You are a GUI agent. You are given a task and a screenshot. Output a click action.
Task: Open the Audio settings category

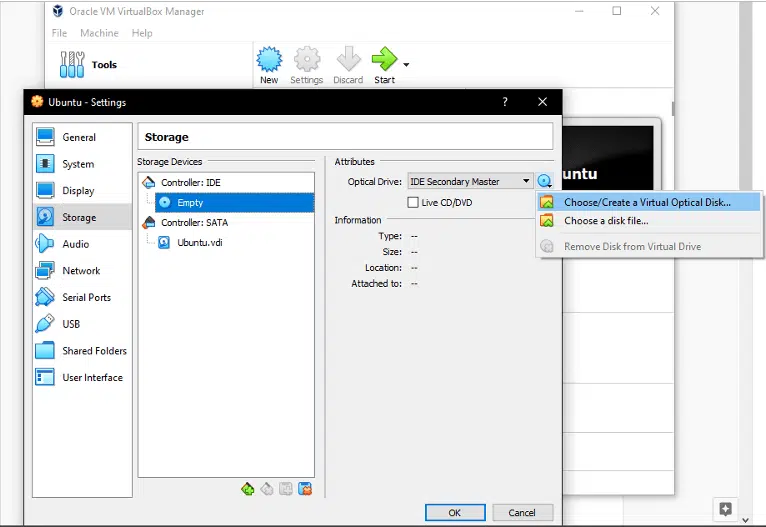click(82, 244)
